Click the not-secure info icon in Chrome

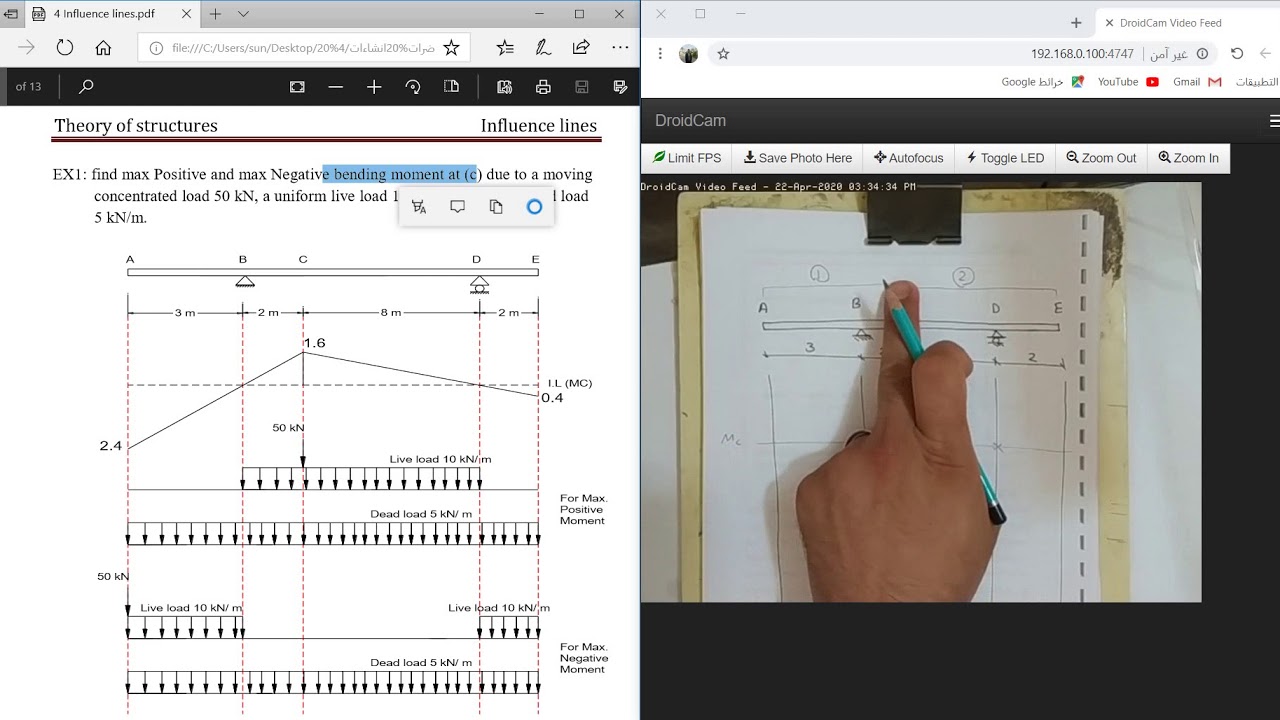(x=1203, y=54)
